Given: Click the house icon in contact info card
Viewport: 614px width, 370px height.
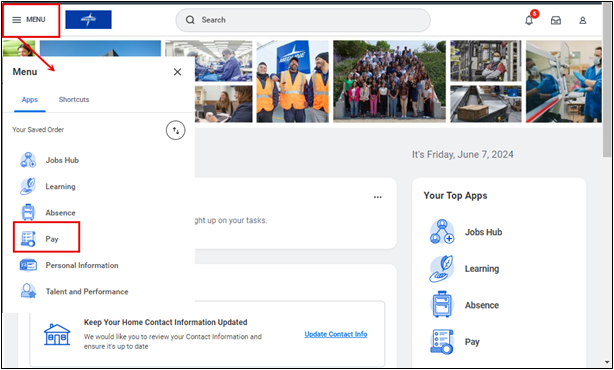Looking at the screenshot, I should tap(57, 334).
